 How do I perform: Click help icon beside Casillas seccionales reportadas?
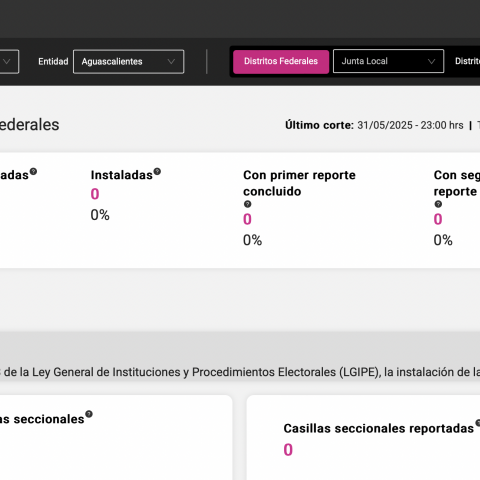478,423
